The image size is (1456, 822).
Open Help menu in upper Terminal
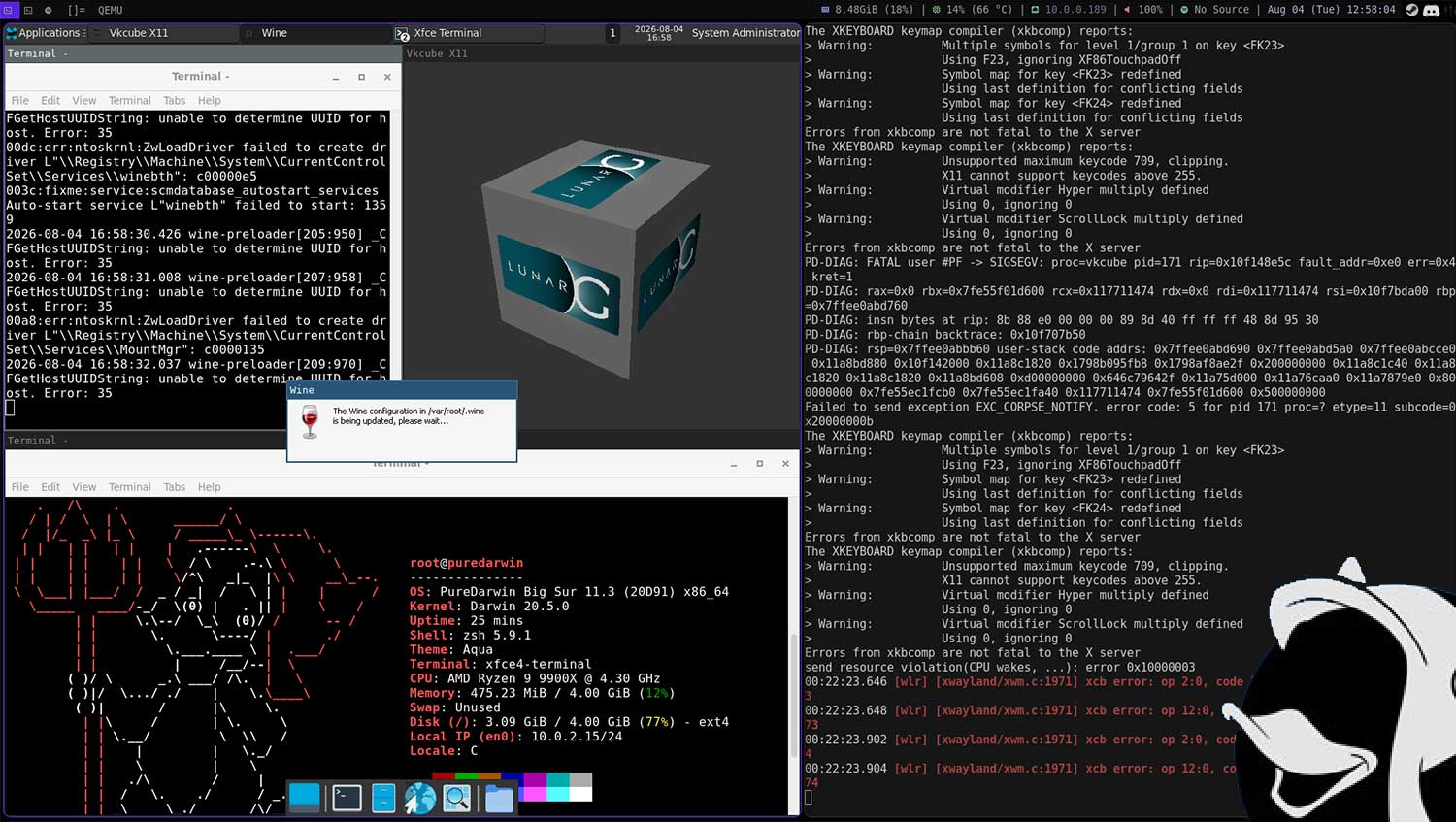(210, 101)
